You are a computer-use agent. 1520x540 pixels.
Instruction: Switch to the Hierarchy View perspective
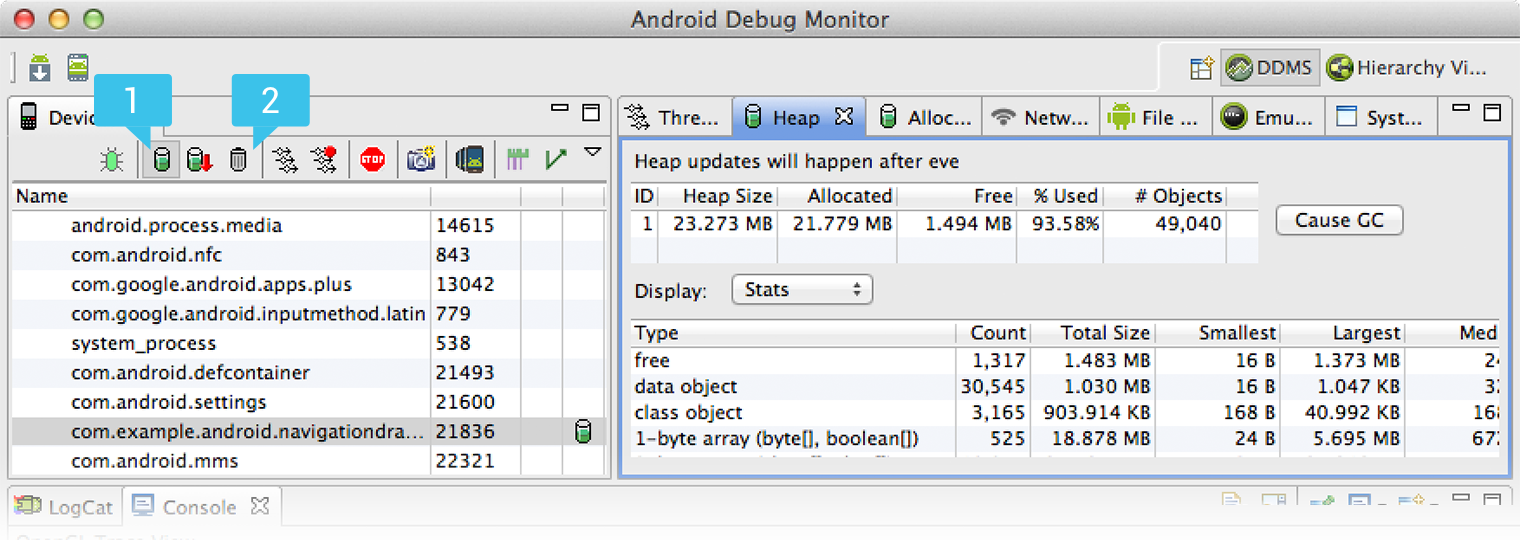[x=1406, y=68]
